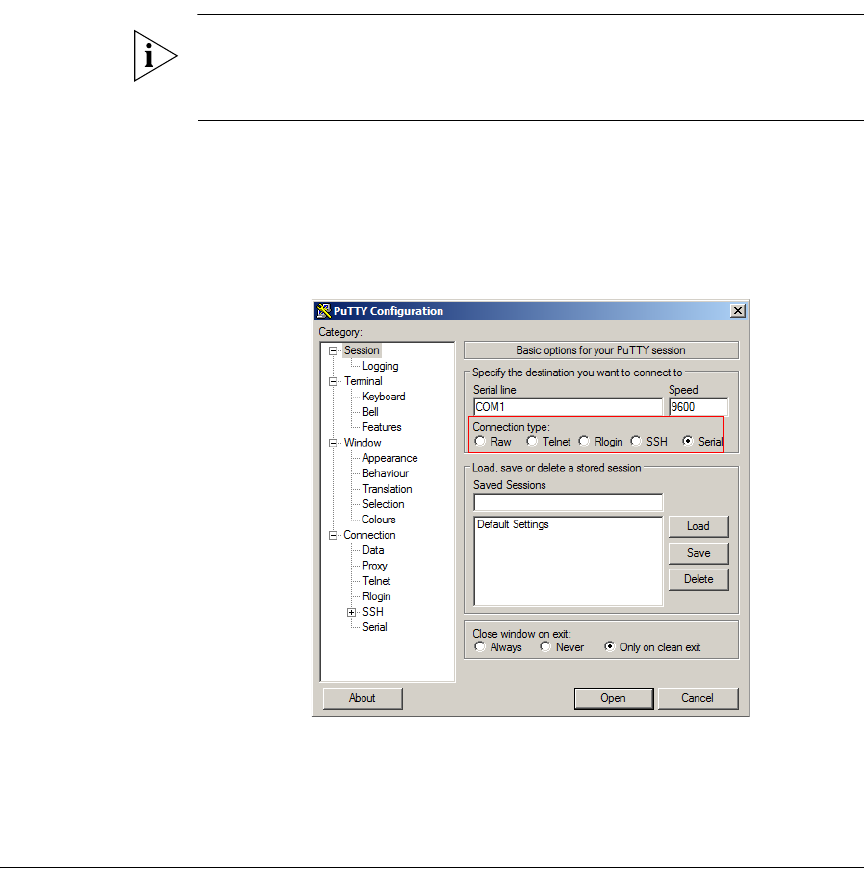The height and width of the screenshot is (869, 864).
Task: Click the PuTTY icon in title bar
Action: 324,311
